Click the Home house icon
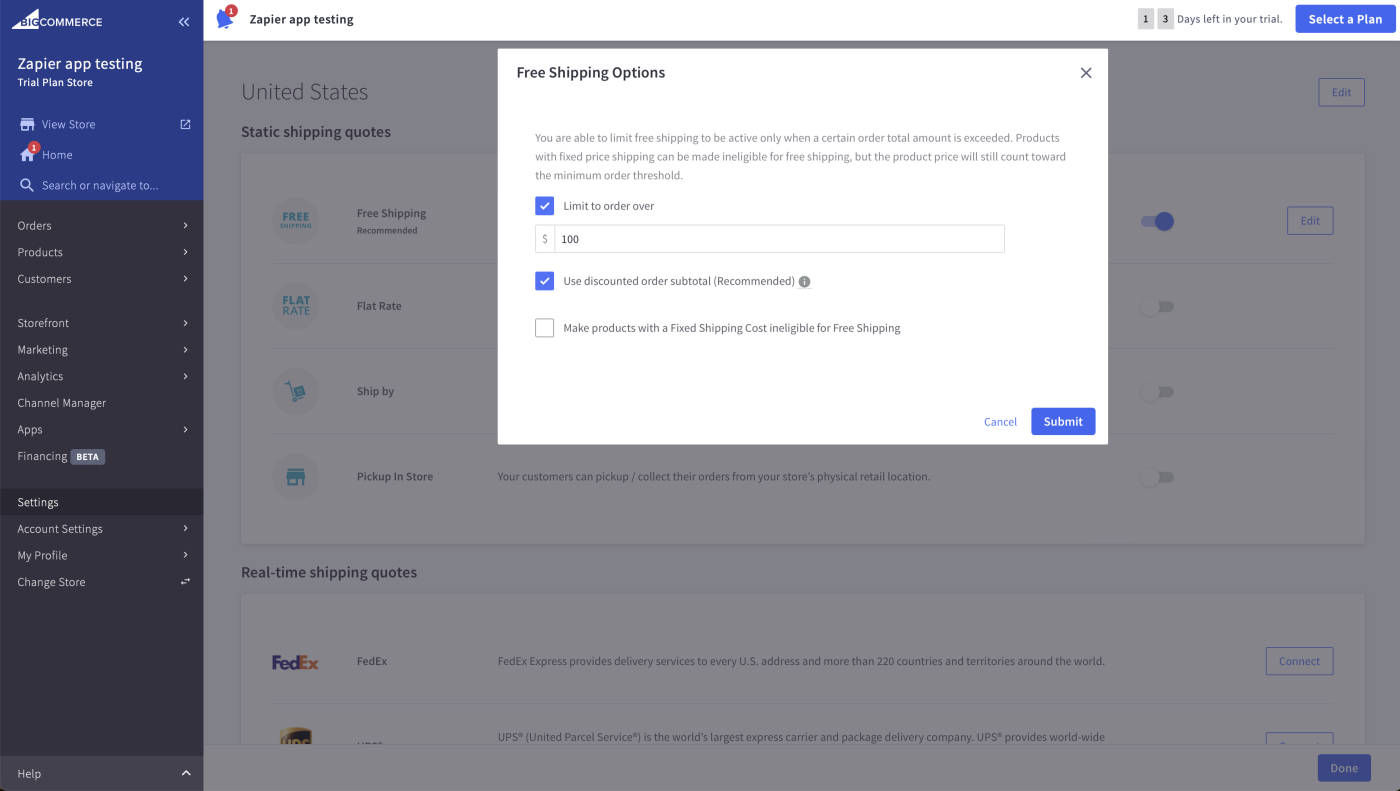The width and height of the screenshot is (1400, 791). pos(28,155)
